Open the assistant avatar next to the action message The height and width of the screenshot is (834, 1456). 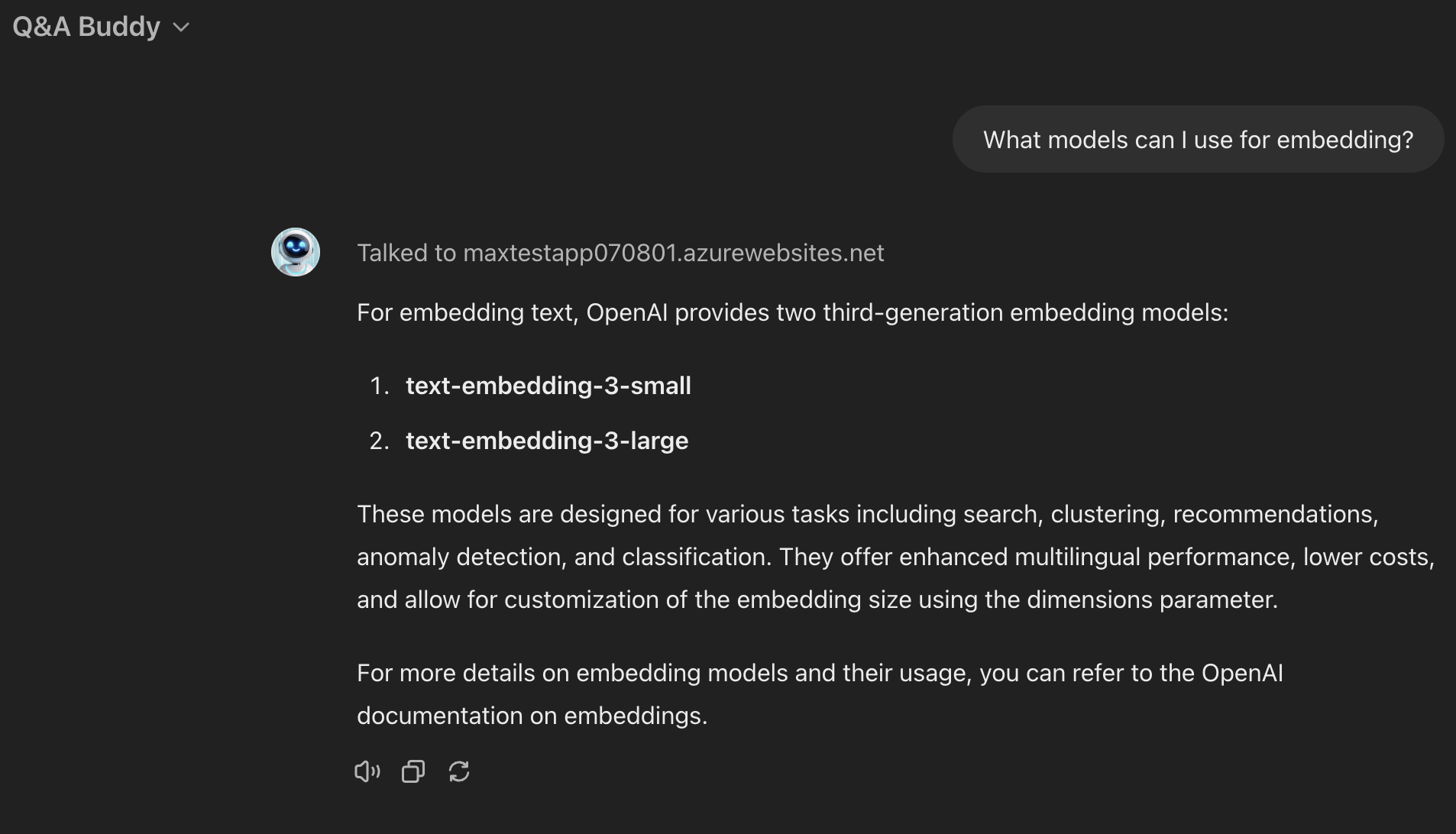click(x=295, y=251)
